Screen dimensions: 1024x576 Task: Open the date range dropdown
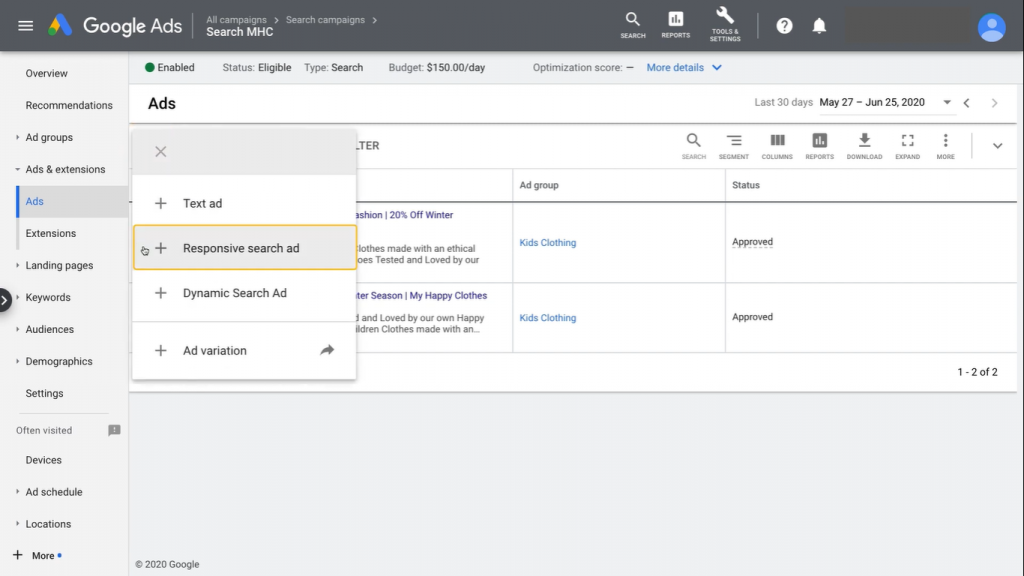point(946,103)
